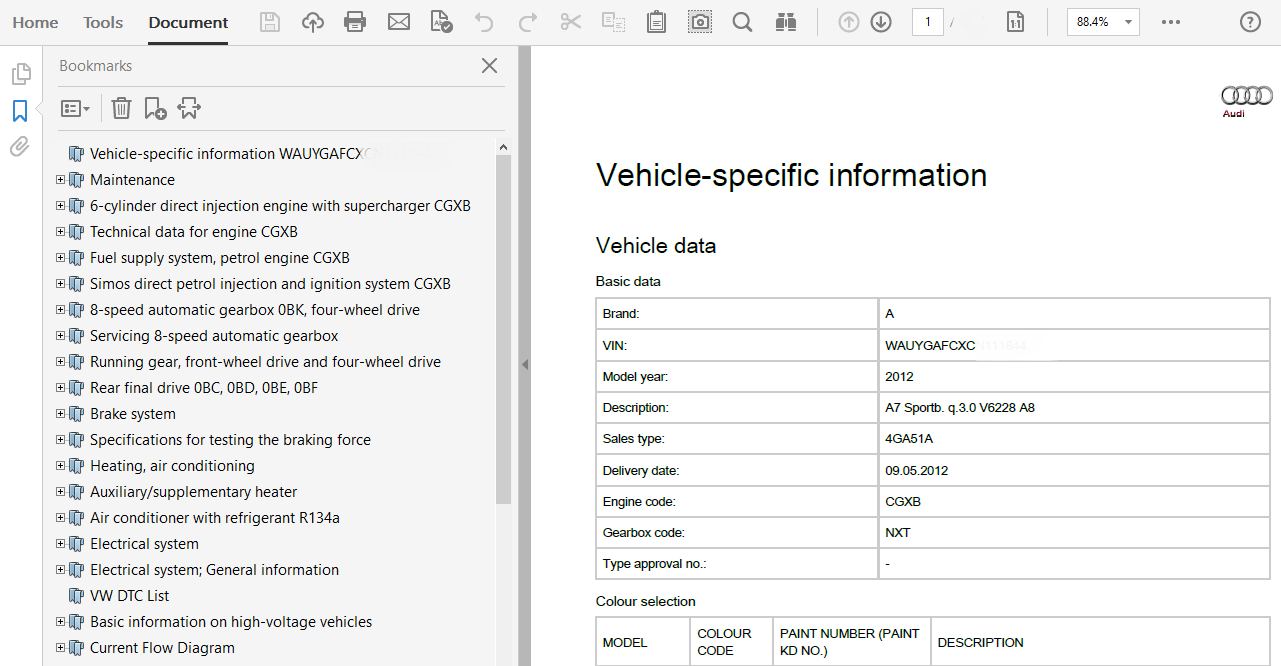Click the Delete bookmark trash icon
Screen dimensions: 1281x666
tap(121, 107)
